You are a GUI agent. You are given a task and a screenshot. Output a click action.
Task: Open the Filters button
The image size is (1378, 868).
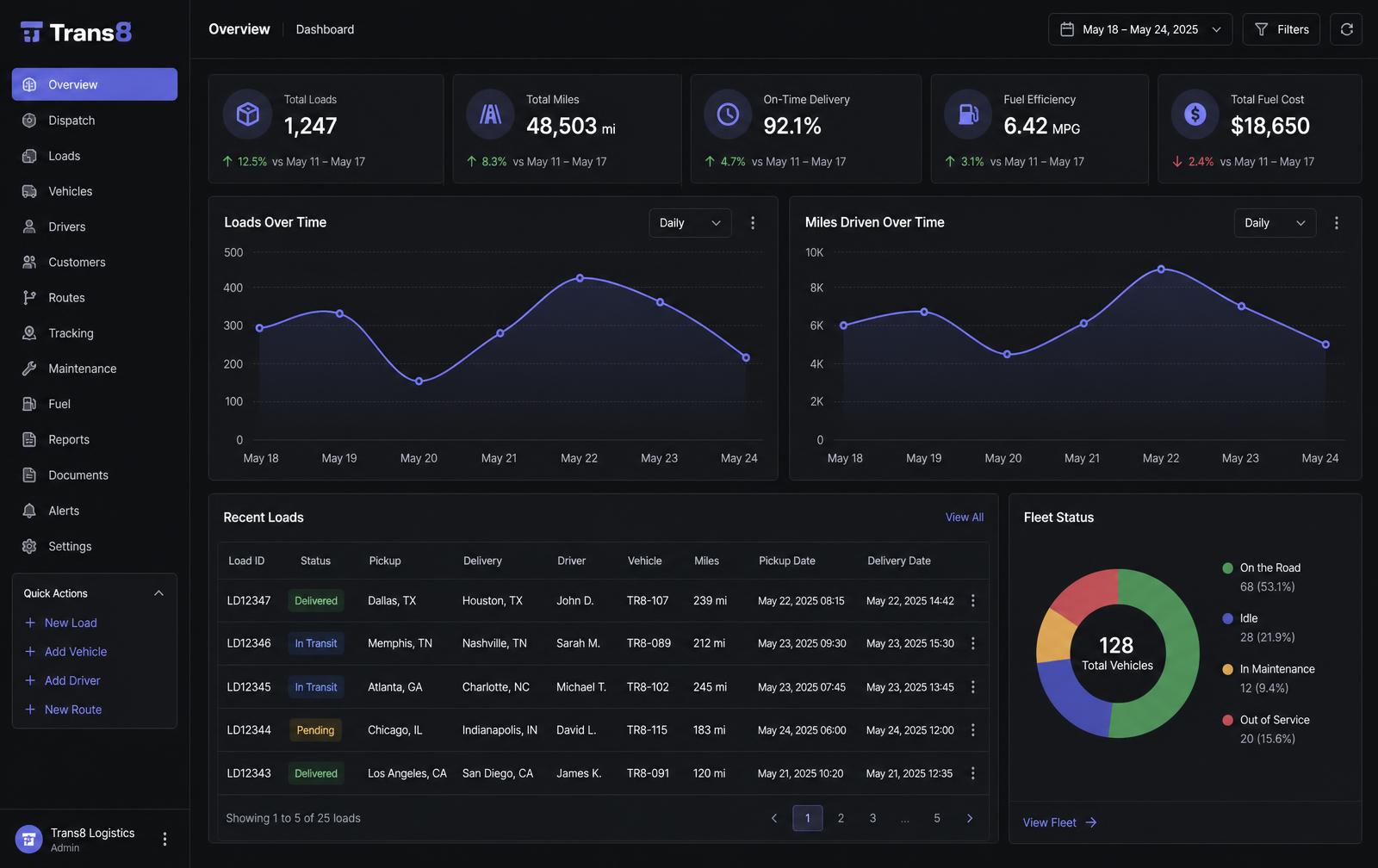[1282, 29]
